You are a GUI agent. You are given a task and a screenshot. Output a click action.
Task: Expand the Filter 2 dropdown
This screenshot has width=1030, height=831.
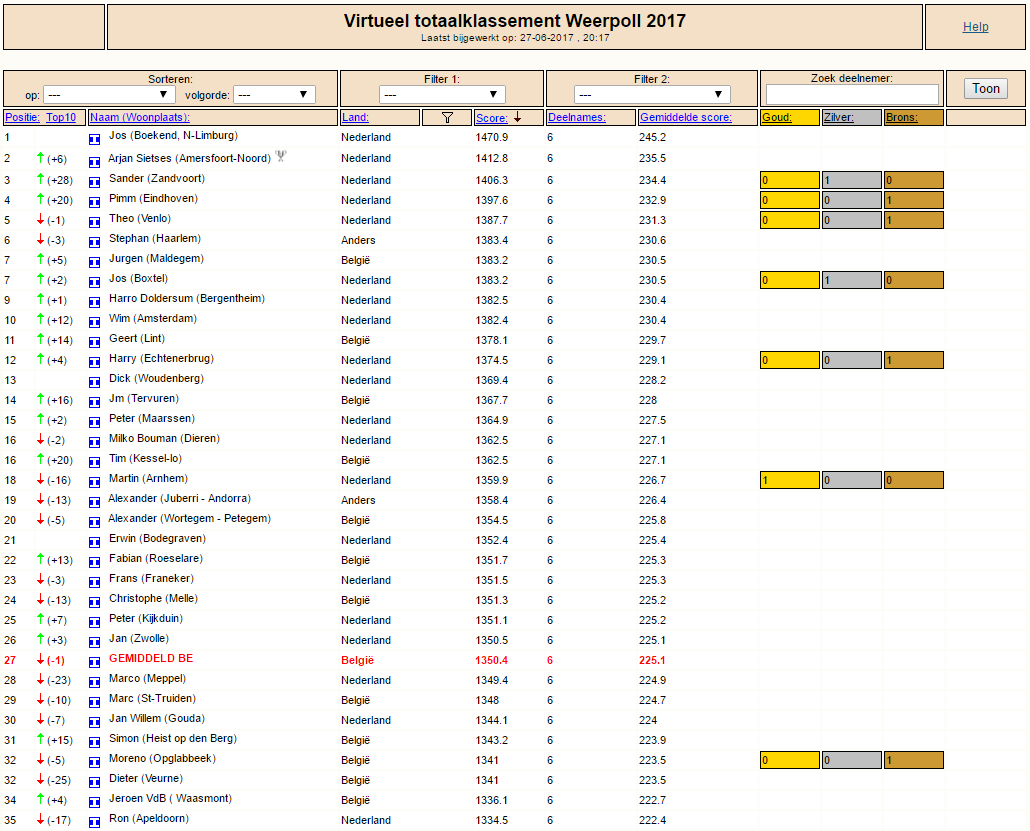coord(652,95)
